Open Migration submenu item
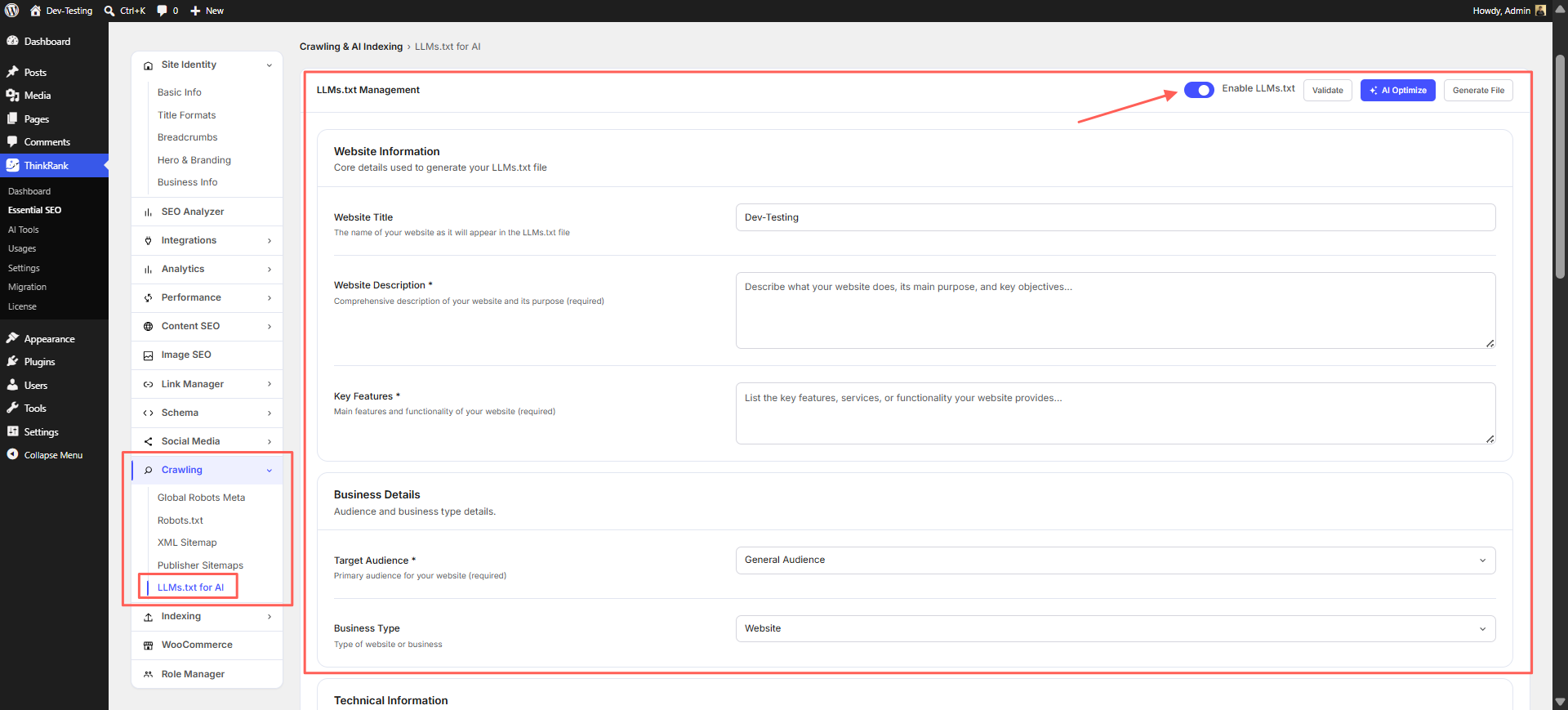This screenshot has width=1568, height=710. [x=27, y=287]
